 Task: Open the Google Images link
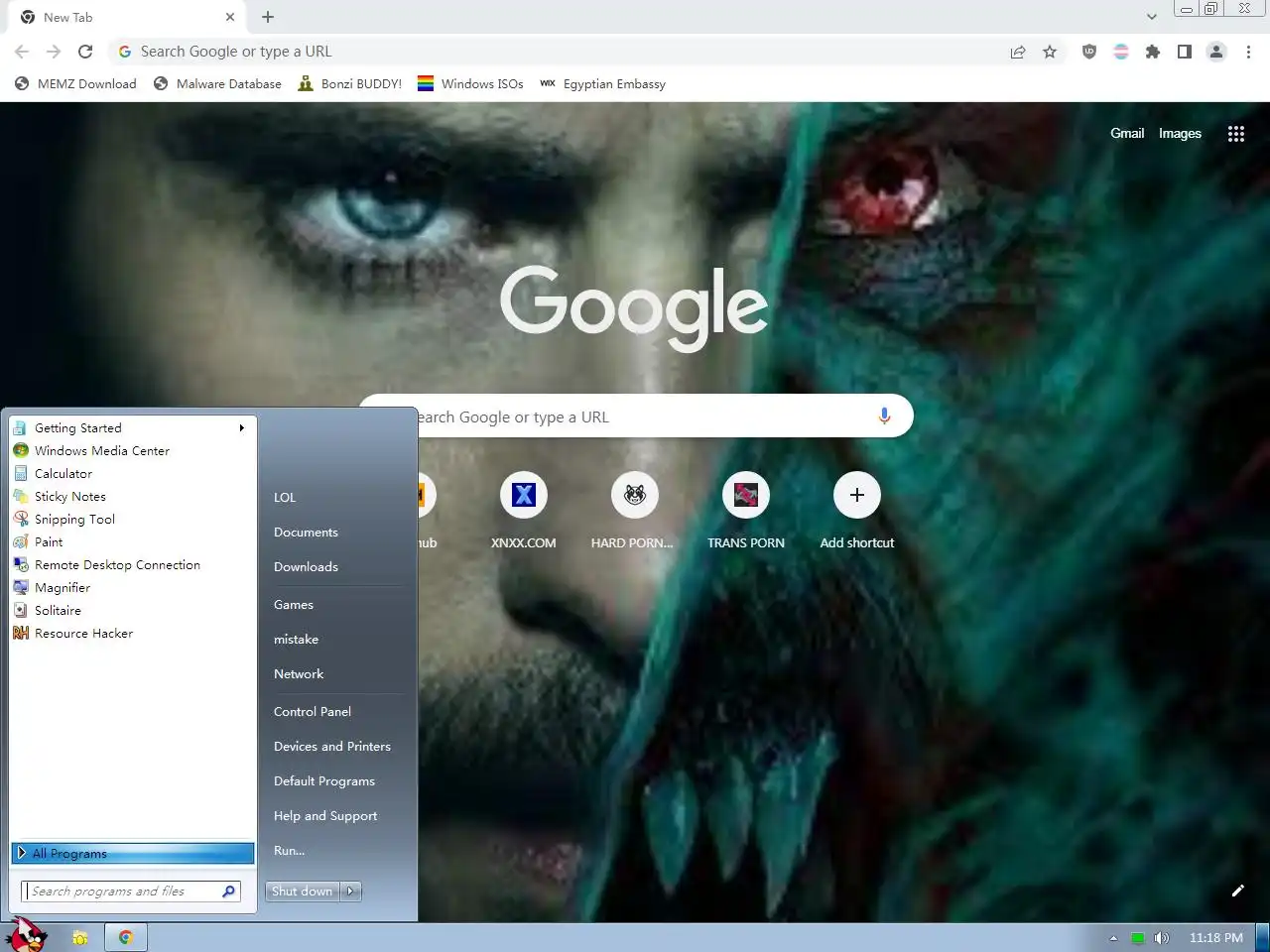[x=1180, y=133]
